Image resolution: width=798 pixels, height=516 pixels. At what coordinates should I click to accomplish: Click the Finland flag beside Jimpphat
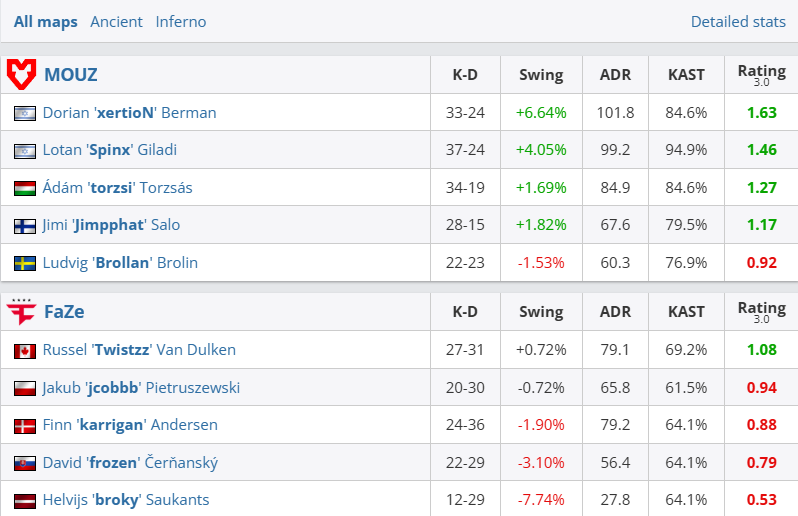(25, 226)
